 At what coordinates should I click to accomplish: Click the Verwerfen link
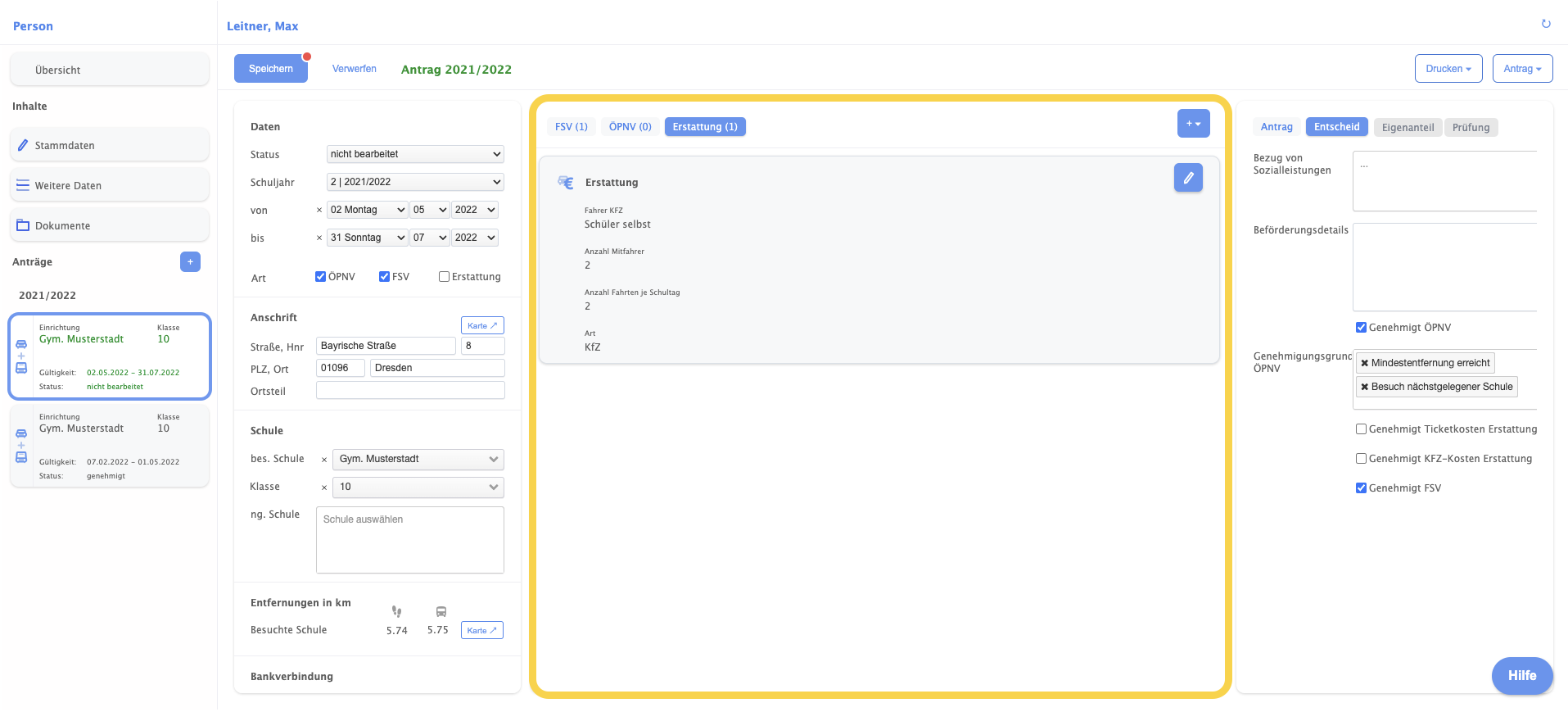coord(354,69)
